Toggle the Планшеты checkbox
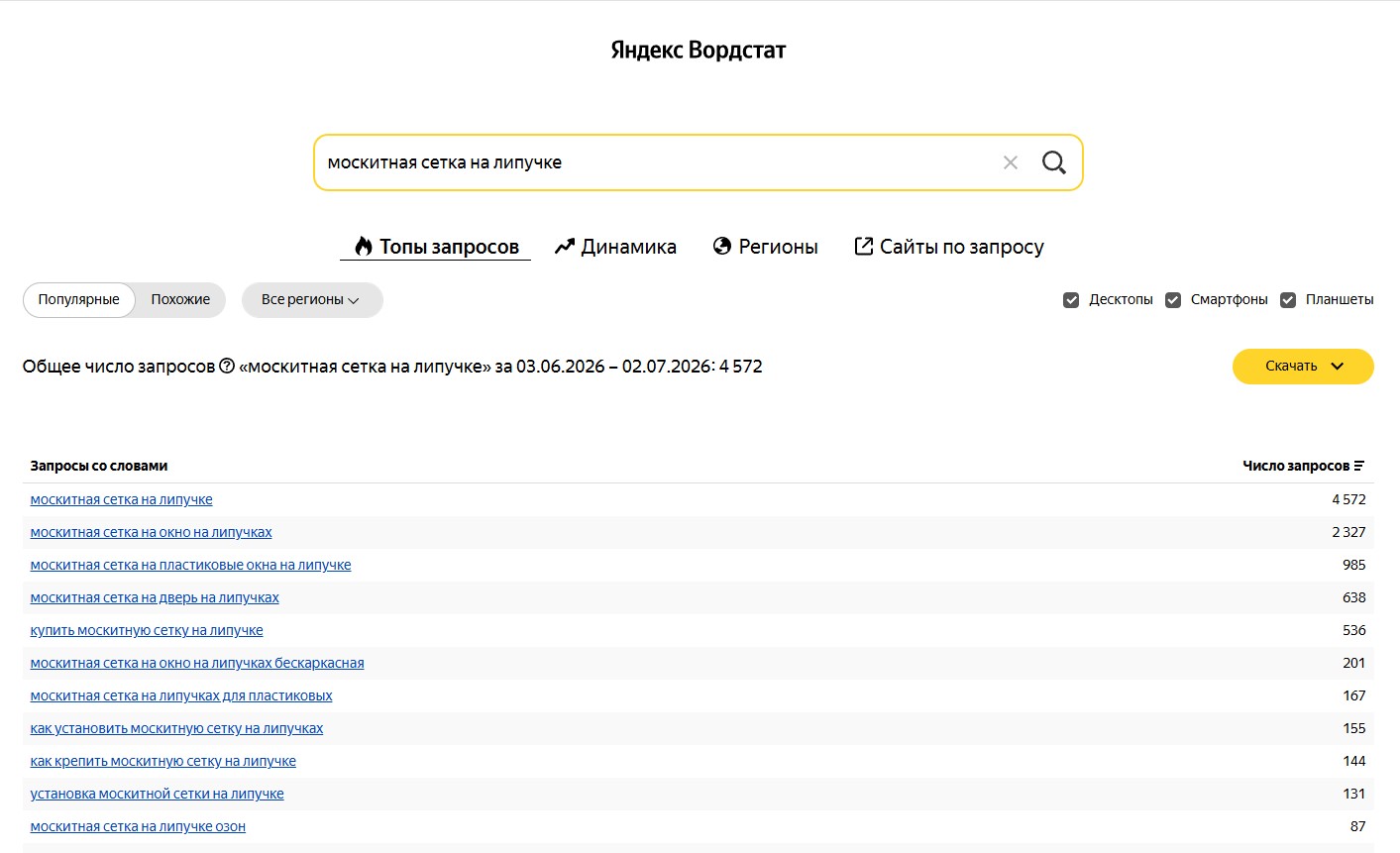Image resolution: width=1400 pixels, height=853 pixels. (x=1288, y=300)
